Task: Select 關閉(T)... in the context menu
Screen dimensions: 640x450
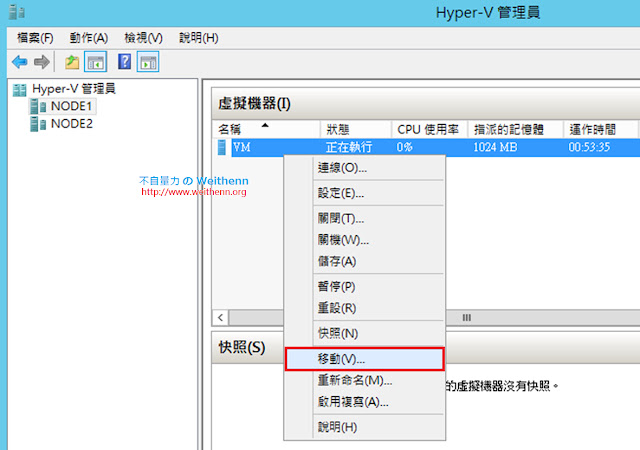Action: coord(364,218)
